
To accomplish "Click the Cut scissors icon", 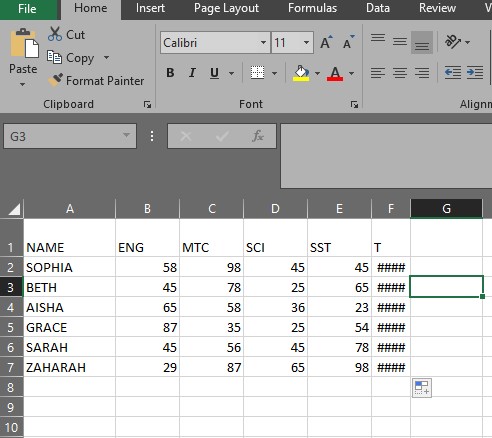I will point(55,34).
